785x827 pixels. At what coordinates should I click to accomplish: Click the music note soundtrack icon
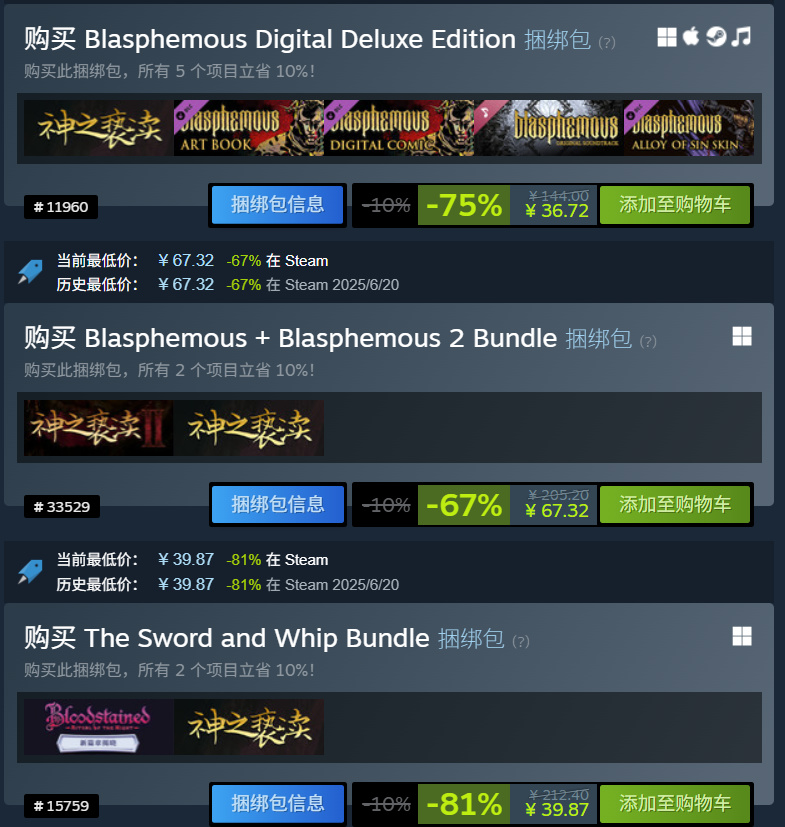tap(741, 36)
